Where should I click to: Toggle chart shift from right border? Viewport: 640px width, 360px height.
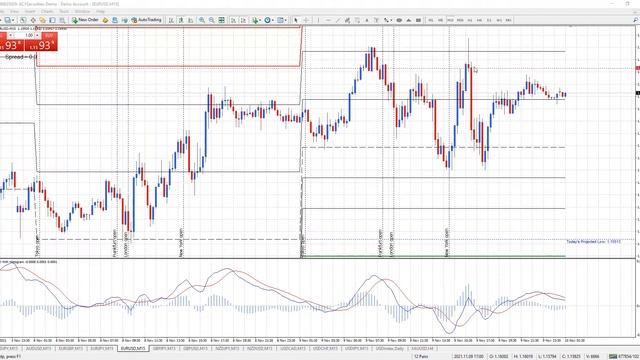coord(243,20)
